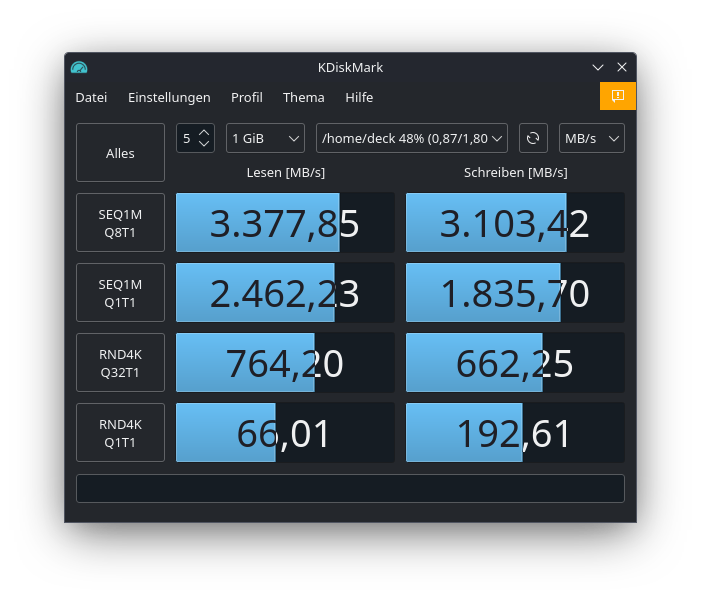Click the KDiskMark window title

pyautogui.click(x=350, y=67)
